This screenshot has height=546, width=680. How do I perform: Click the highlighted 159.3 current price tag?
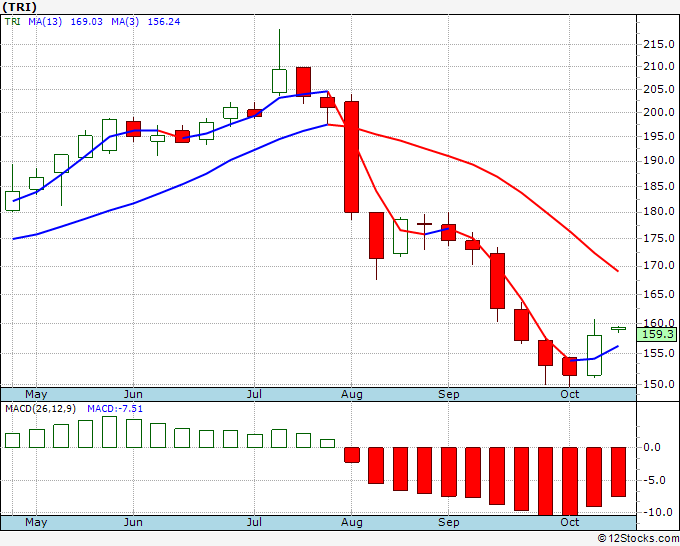pos(657,334)
